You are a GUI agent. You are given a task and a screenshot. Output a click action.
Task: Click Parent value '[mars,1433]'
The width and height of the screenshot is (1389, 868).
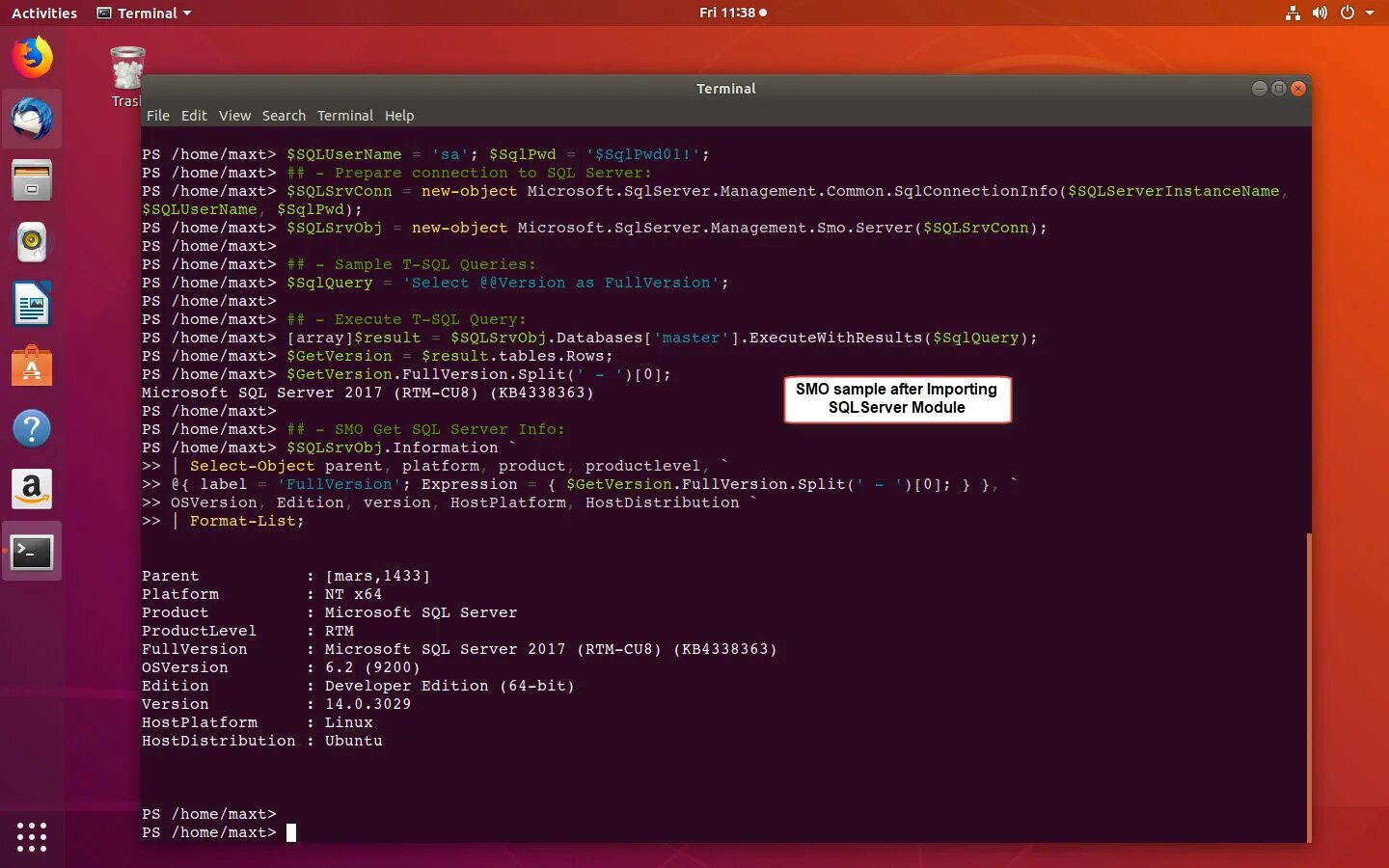pos(377,576)
